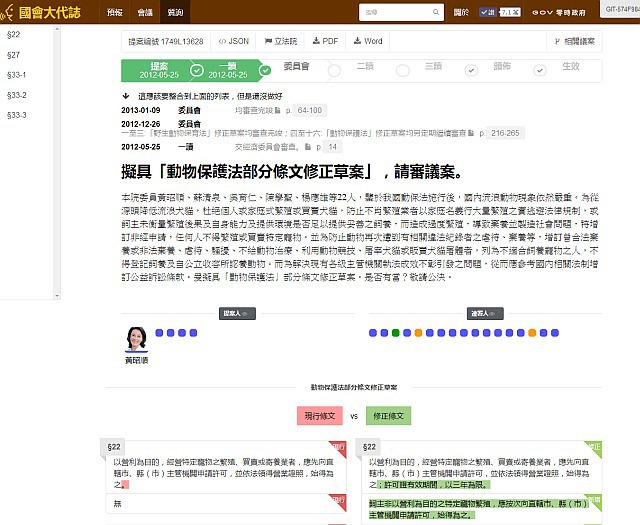Click the 提案人 label badge
640x525 pixels.
[237, 314]
